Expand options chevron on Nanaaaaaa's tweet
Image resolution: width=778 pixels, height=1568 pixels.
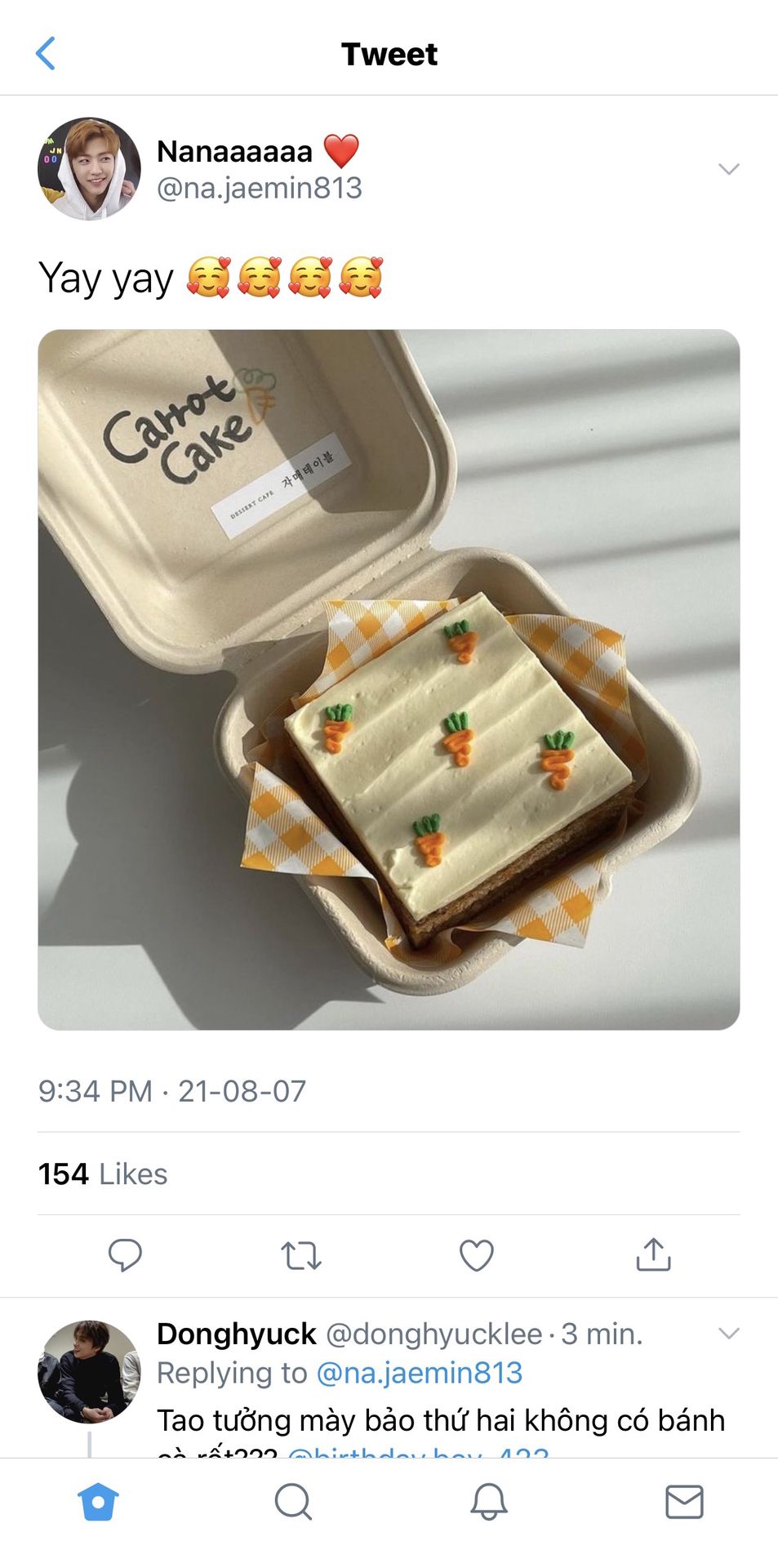click(728, 169)
